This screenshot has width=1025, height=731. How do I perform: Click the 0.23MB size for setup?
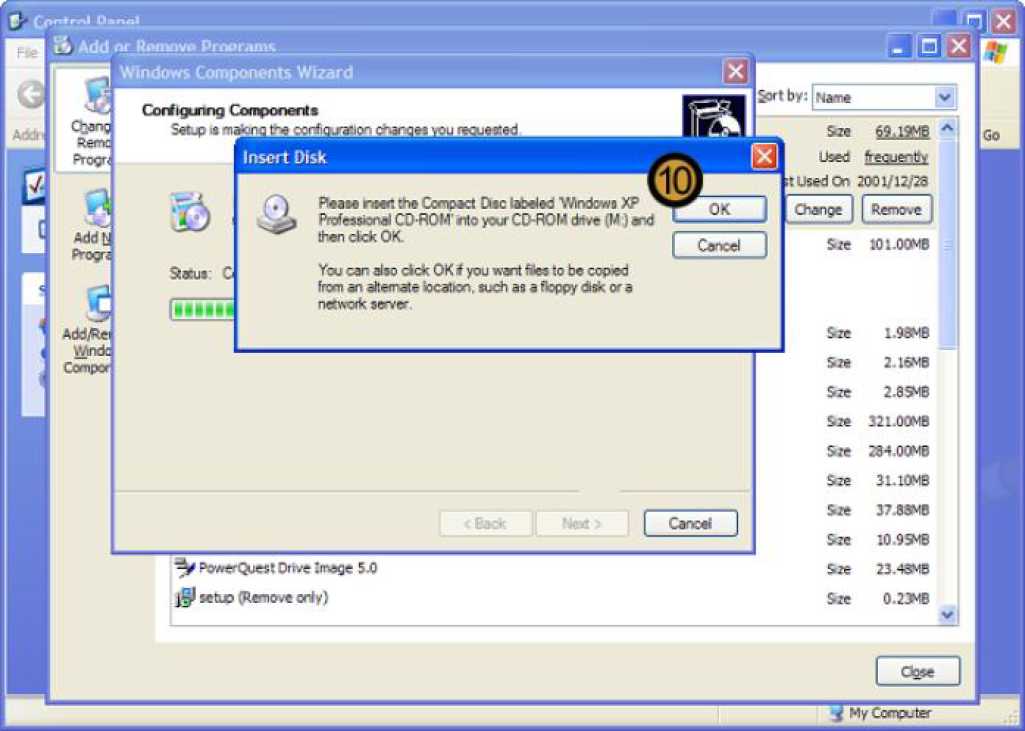pos(906,598)
